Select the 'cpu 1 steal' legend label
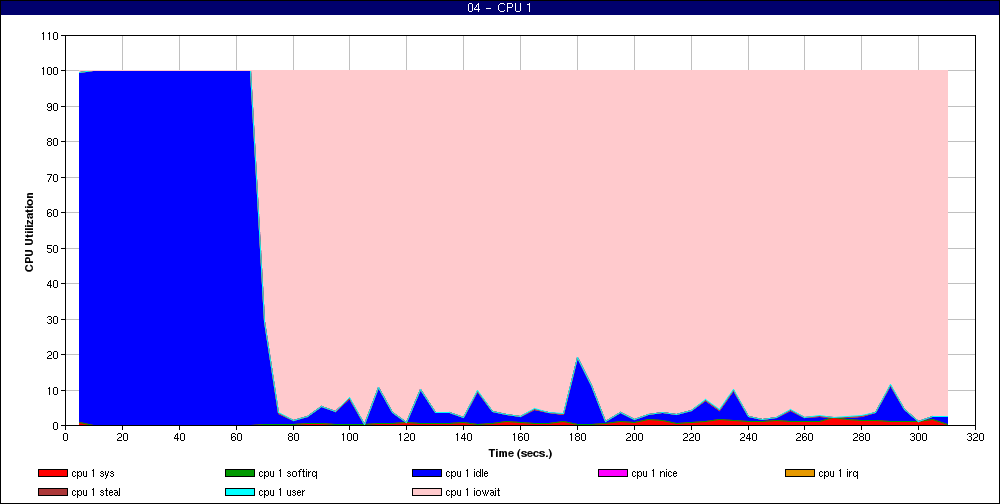 (96, 493)
